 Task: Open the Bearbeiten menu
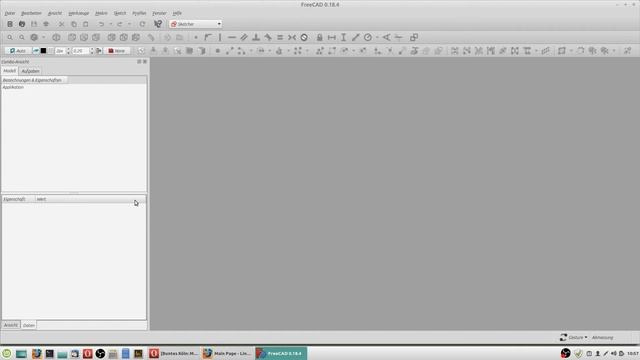31,13
